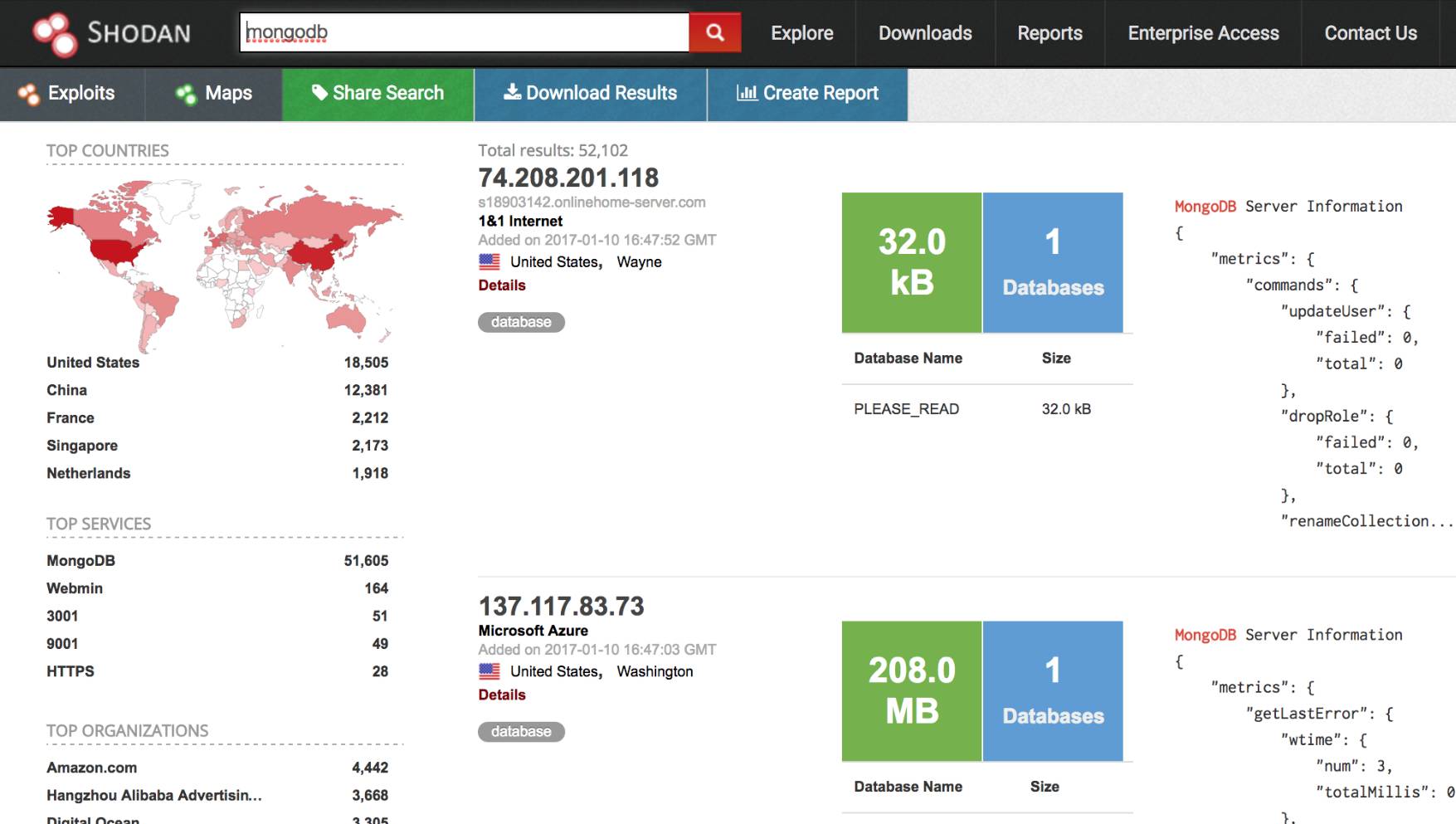Click the 32.0 kB size table cell
Viewport: 1456px width, 824px height.
pos(1066,409)
